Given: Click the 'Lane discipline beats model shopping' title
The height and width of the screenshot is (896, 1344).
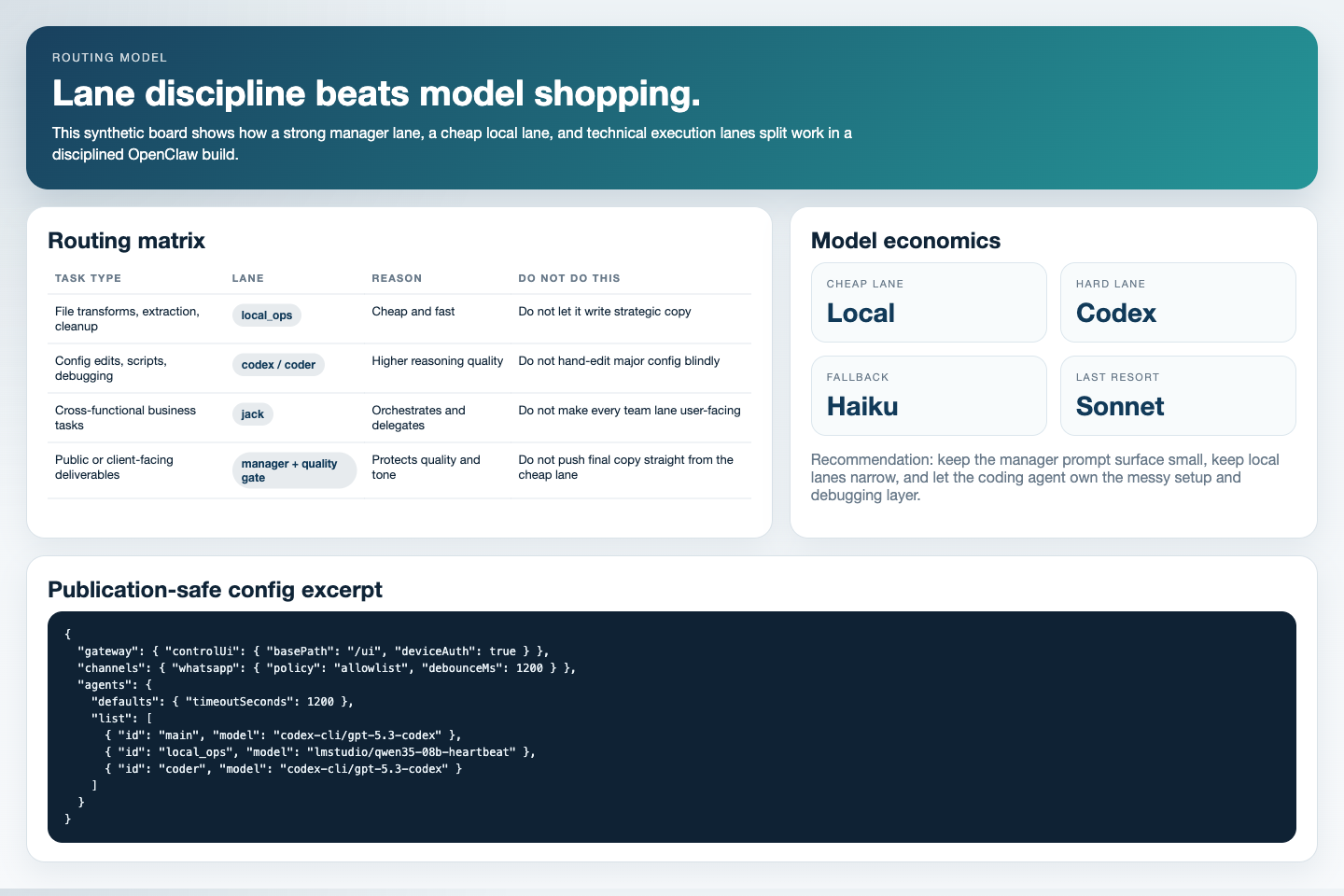Looking at the screenshot, I should point(376,93).
